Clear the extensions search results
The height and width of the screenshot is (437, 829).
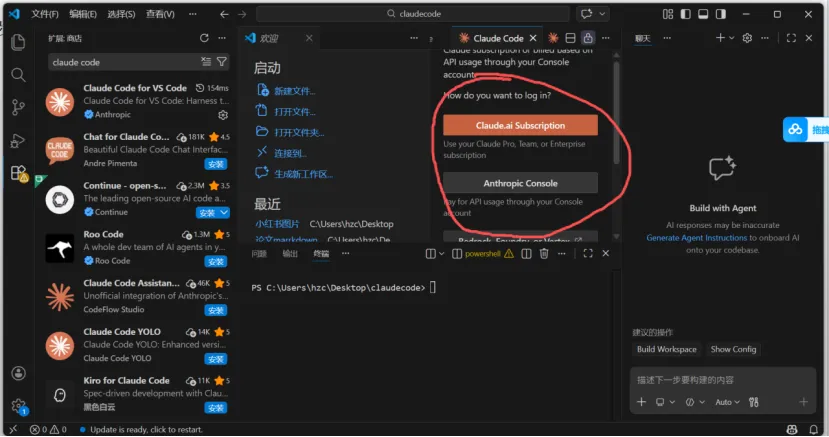[206, 62]
